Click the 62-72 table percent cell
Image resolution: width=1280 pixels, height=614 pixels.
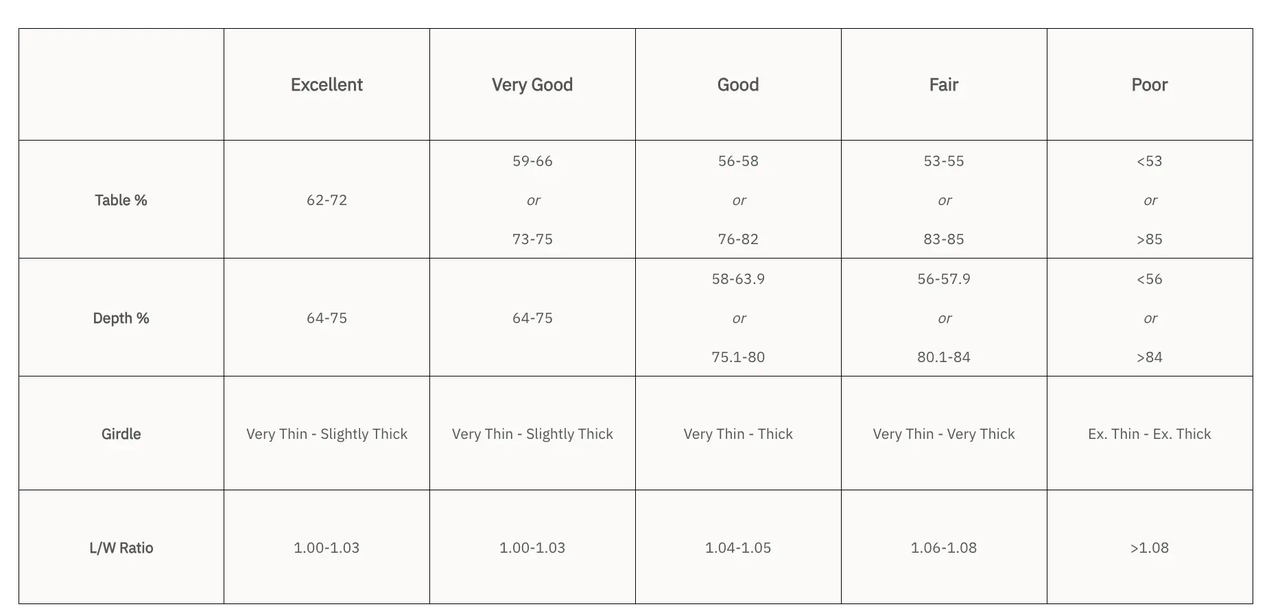click(x=327, y=200)
